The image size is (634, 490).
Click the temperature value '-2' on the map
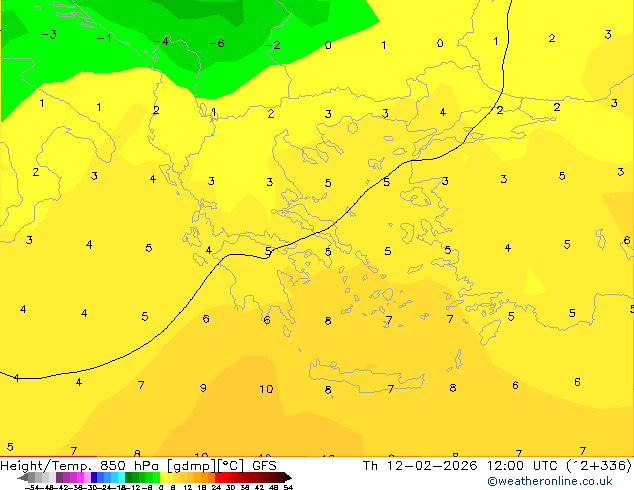273,44
